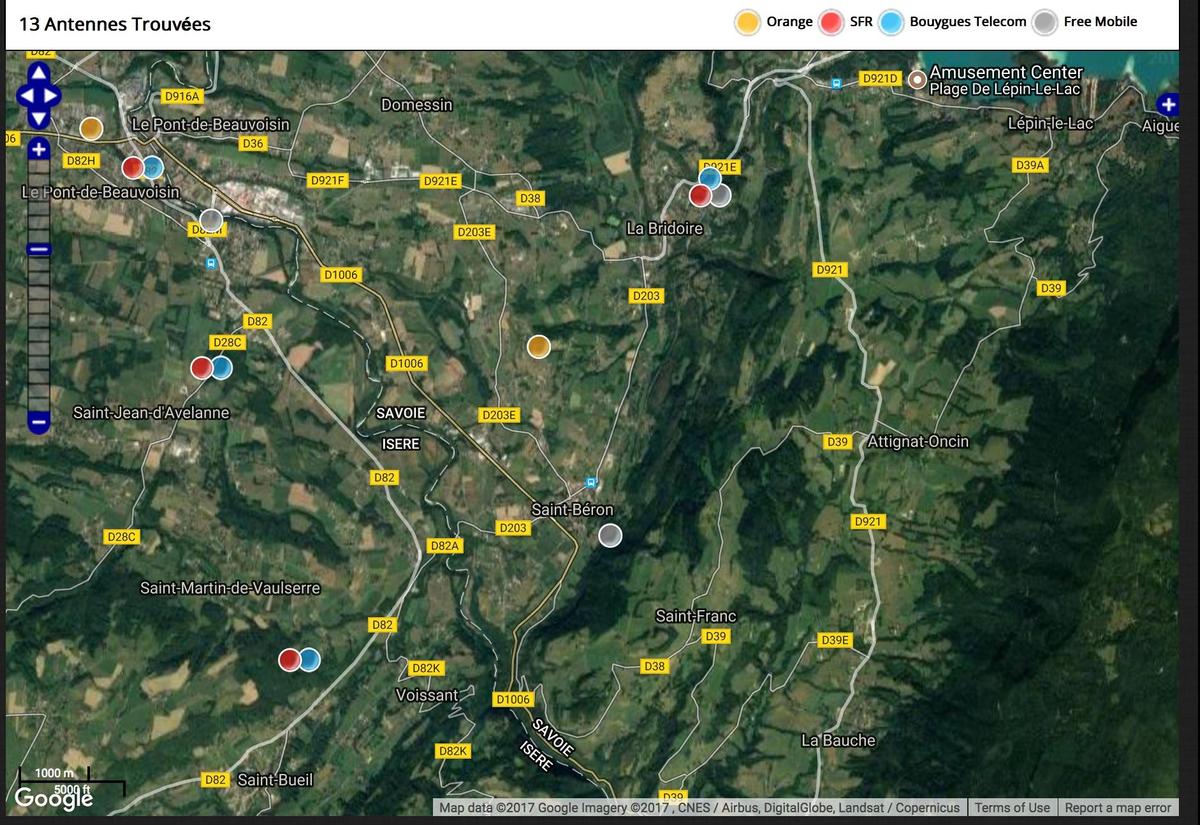Click the La Bridoire town label

665,228
